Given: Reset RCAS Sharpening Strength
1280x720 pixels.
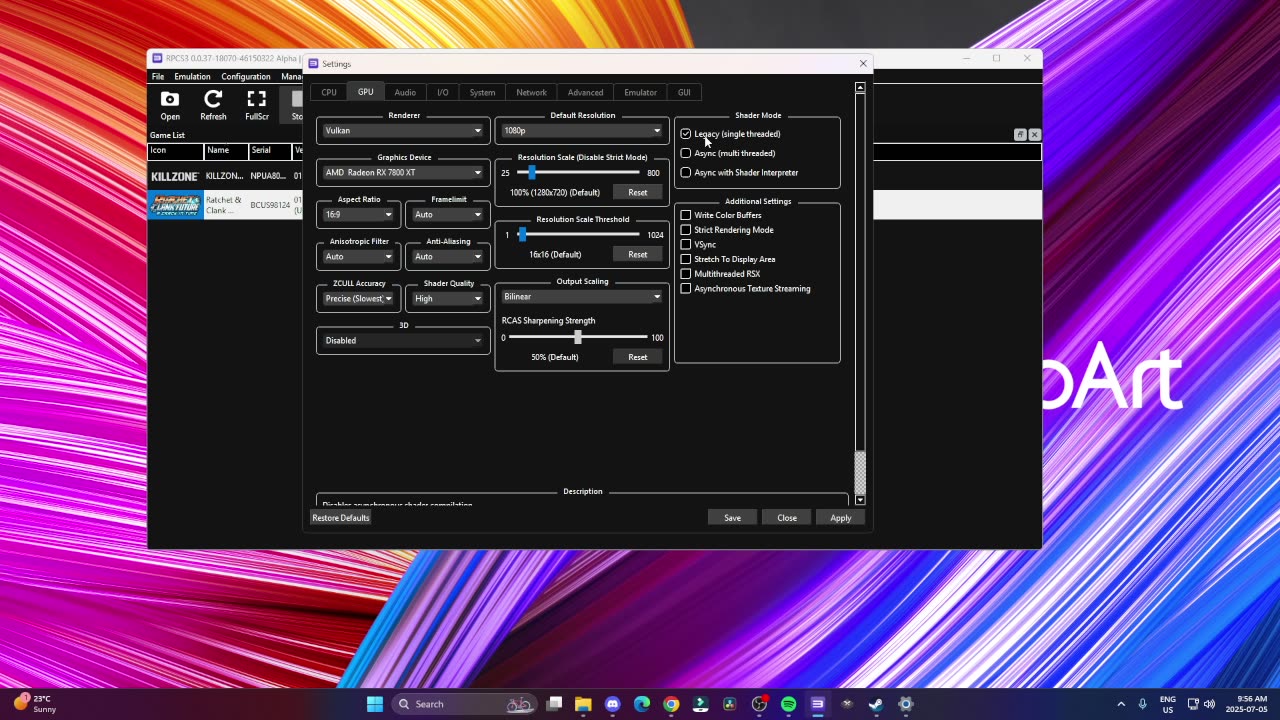Looking at the screenshot, I should pos(637,357).
